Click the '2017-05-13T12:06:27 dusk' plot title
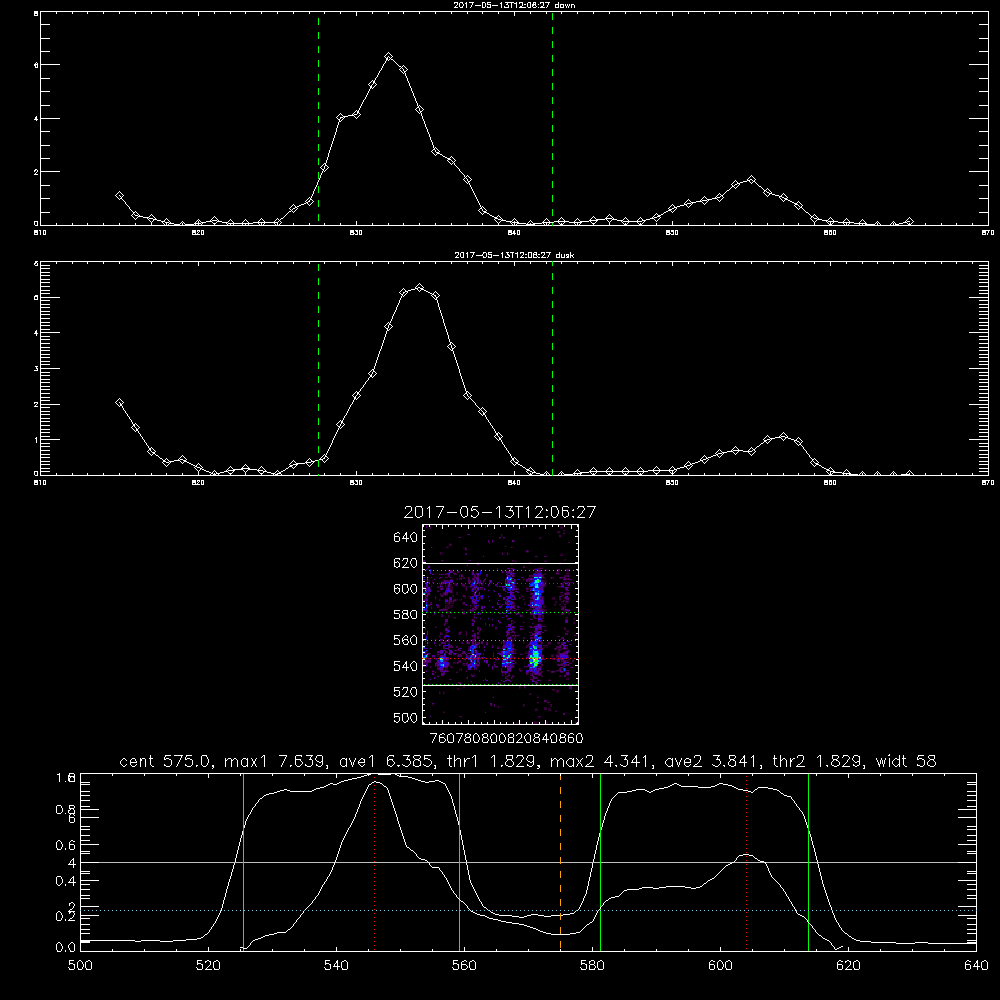Image resolution: width=1000 pixels, height=1000 pixels. point(514,255)
